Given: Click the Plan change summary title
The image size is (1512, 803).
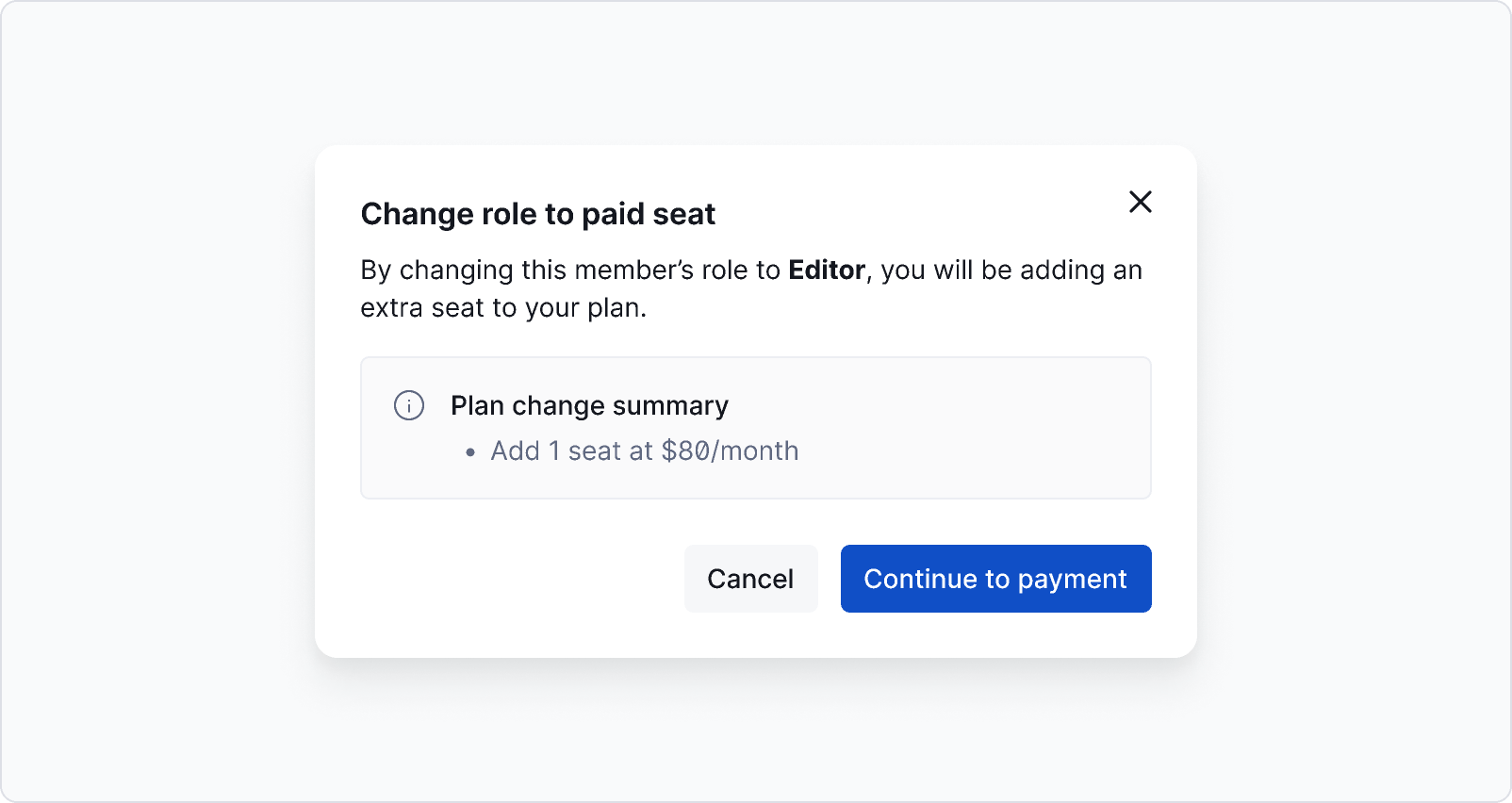Looking at the screenshot, I should click(x=589, y=405).
